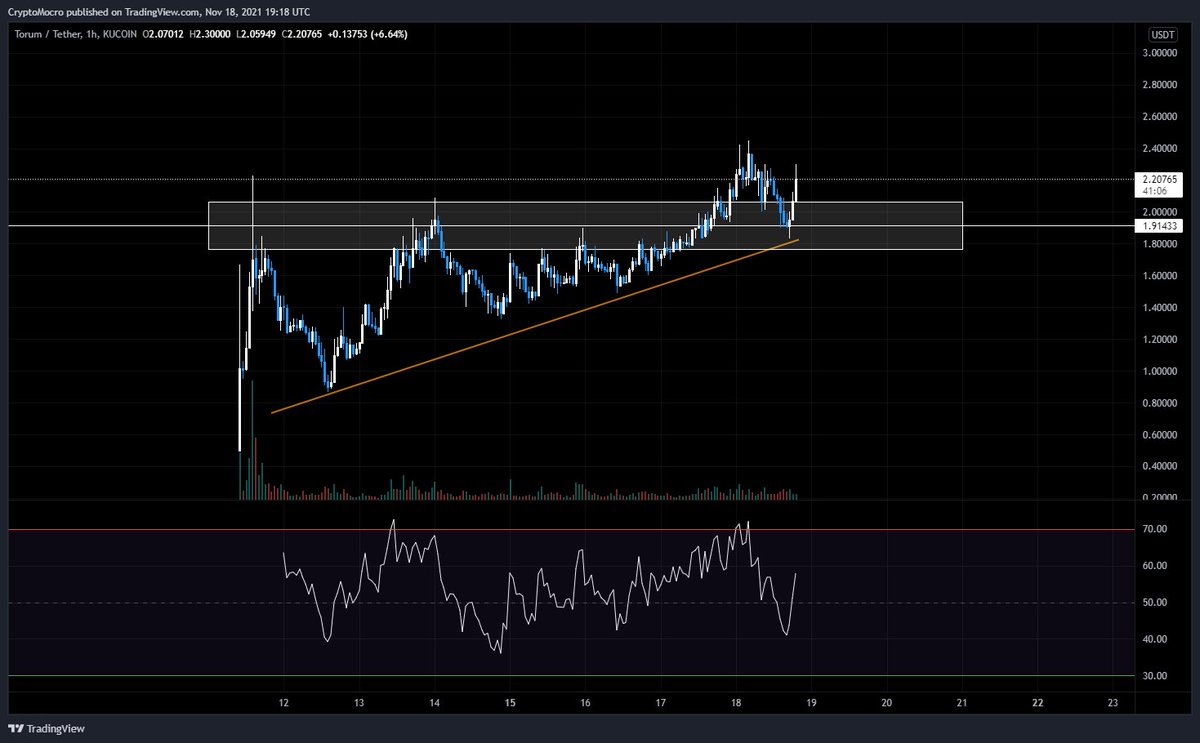Click the date 18 on the time axis
Image resolution: width=1200 pixels, height=743 pixels.
tap(736, 704)
